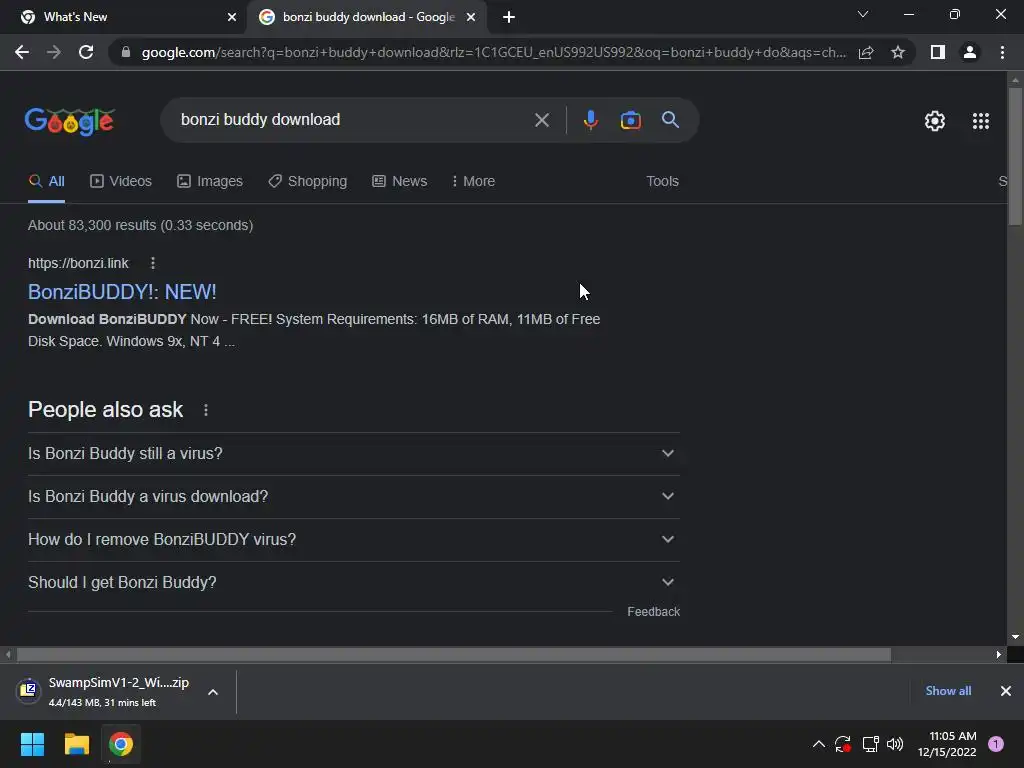
Task: Clear the search box text
Action: (541, 120)
